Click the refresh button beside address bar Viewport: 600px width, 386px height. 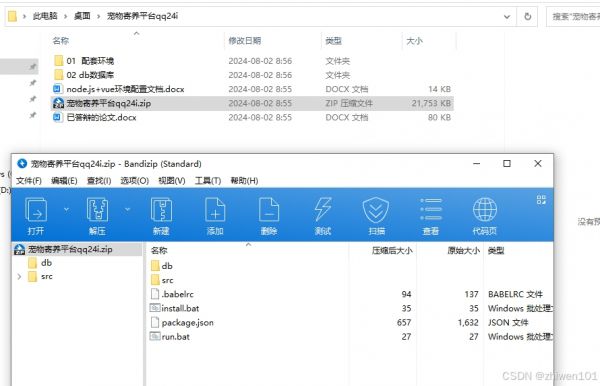click(527, 17)
